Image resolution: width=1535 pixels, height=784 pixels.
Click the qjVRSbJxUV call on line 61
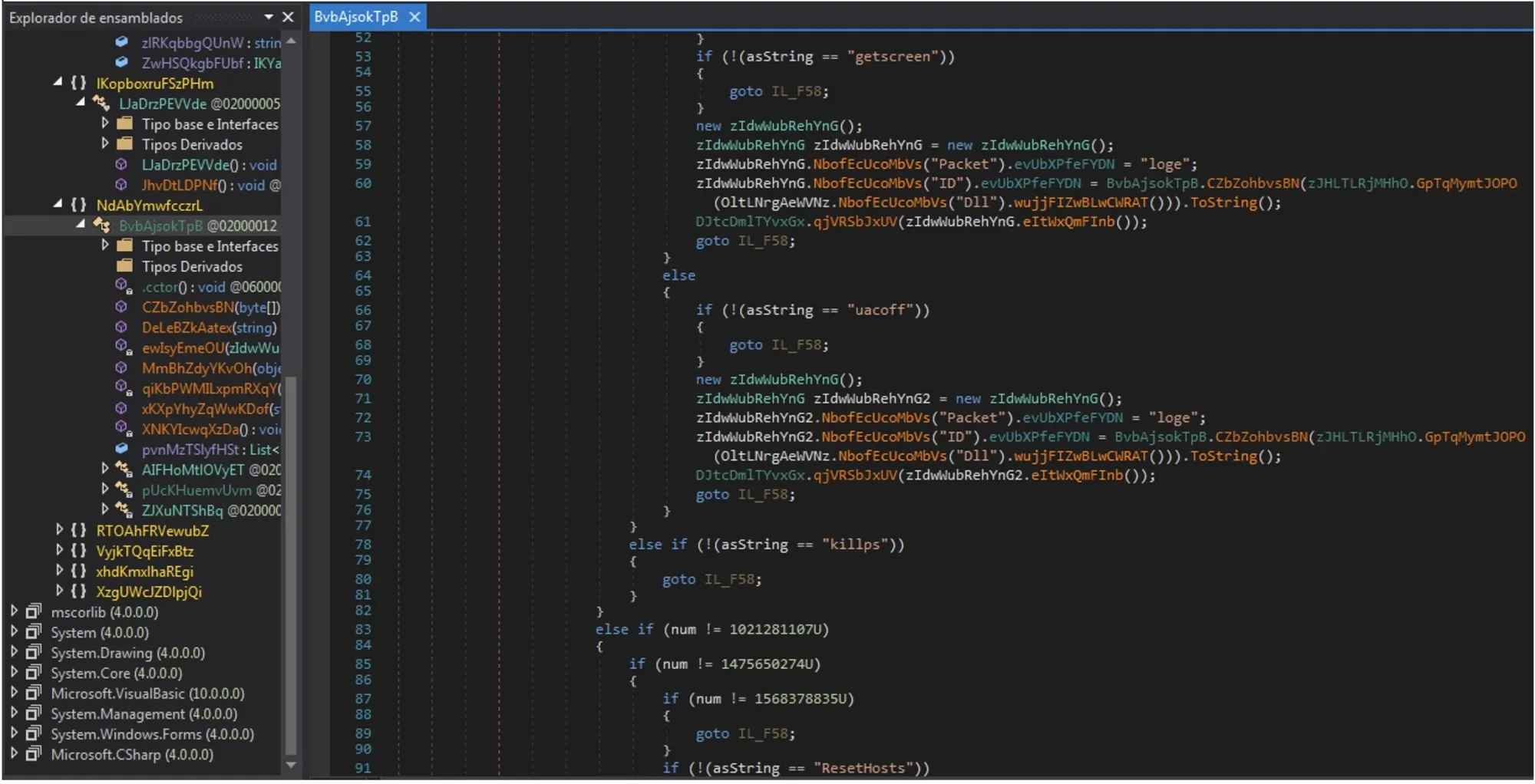pos(855,222)
